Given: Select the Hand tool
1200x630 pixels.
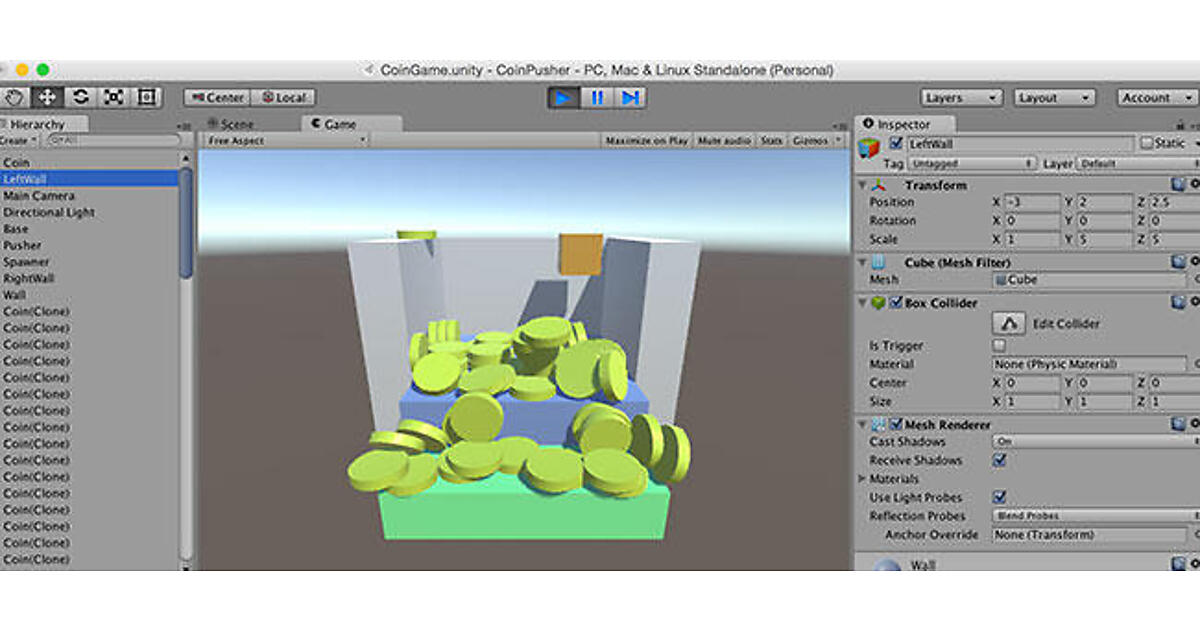Looking at the screenshot, I should [x=15, y=97].
